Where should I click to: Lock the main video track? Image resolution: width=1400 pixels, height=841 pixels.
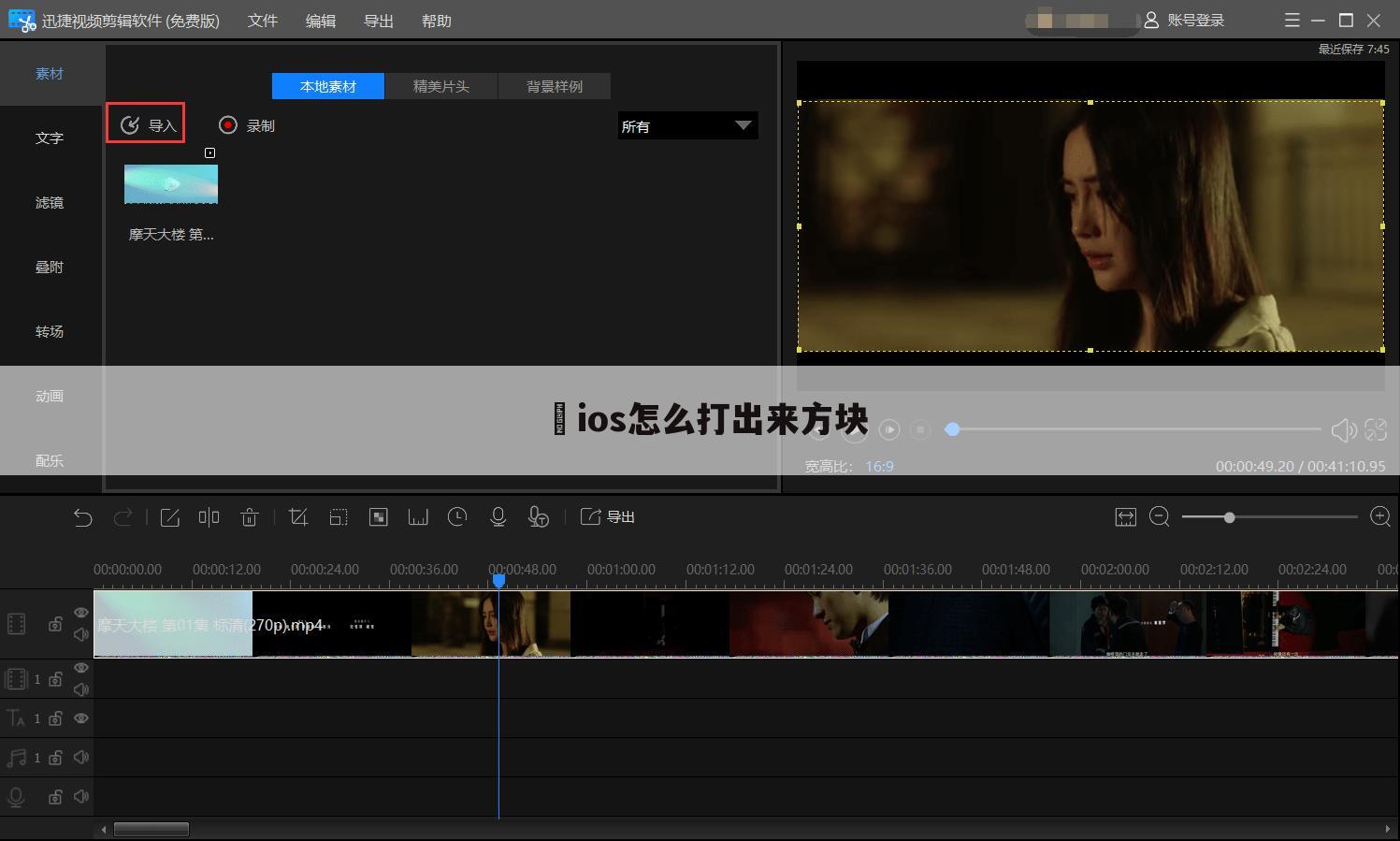pyautogui.click(x=56, y=624)
